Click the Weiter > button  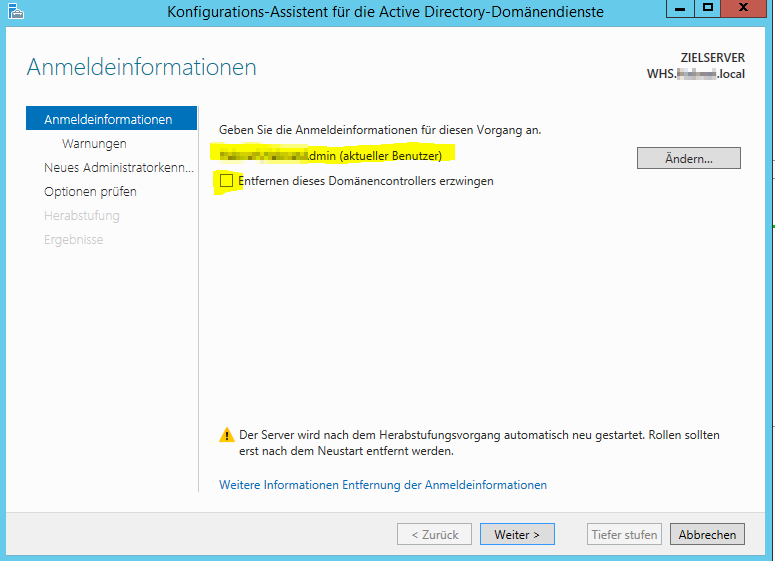(x=517, y=535)
